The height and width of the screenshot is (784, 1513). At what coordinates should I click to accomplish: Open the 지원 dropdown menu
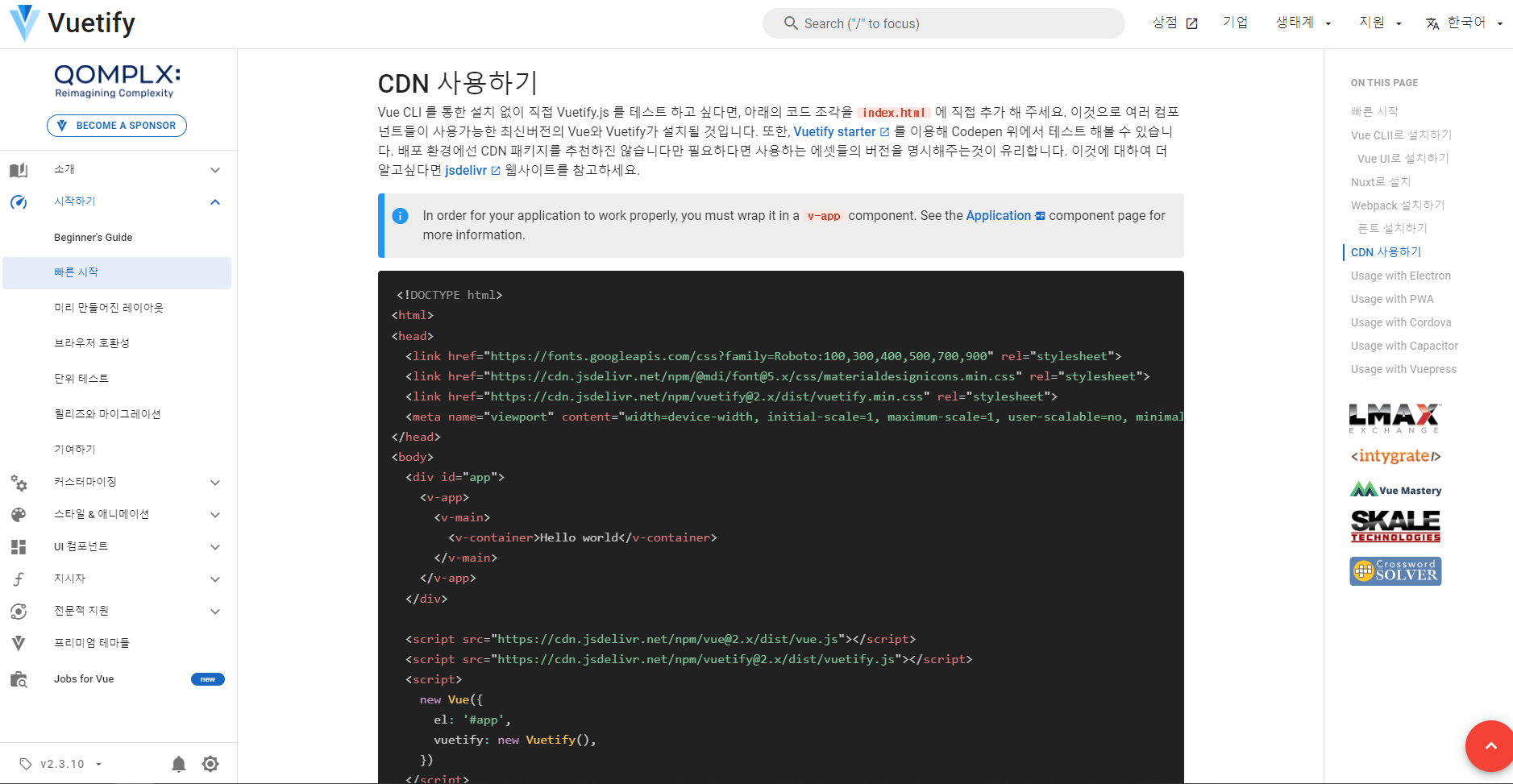click(1380, 23)
